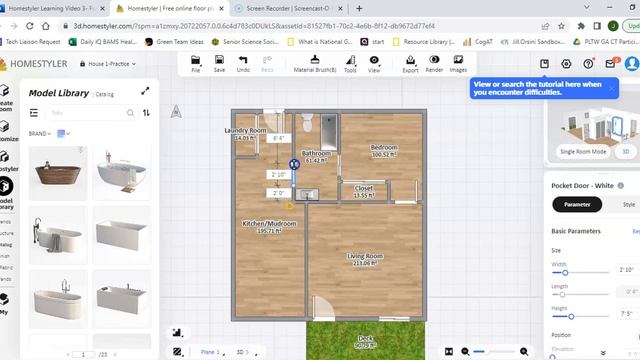Click the page number field in Model Library
The height and width of the screenshot is (360, 640).
point(83,355)
